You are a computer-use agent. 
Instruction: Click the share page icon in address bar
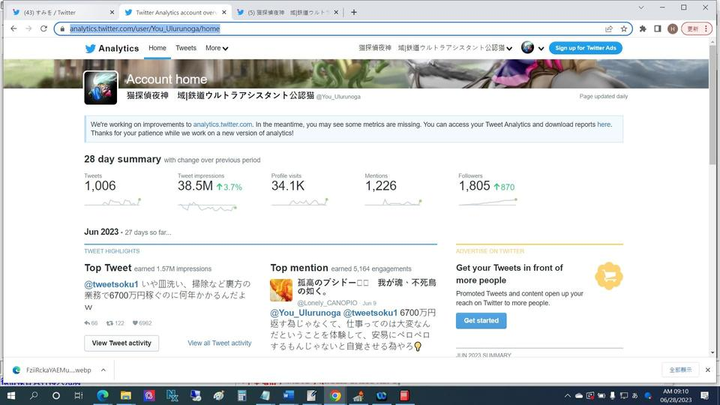pyautogui.click(x=609, y=28)
